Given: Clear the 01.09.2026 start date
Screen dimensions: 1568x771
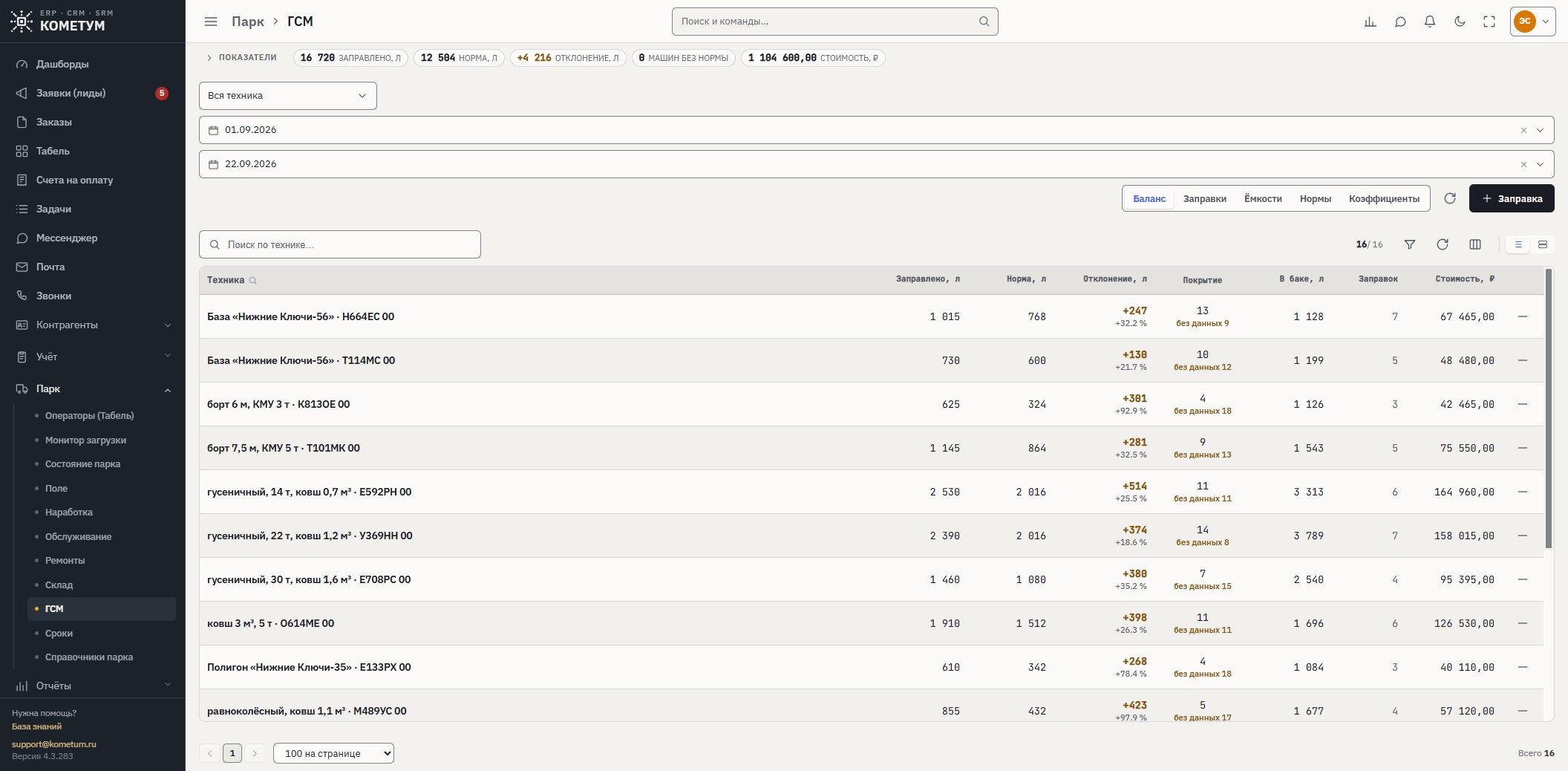Looking at the screenshot, I should coord(1523,130).
